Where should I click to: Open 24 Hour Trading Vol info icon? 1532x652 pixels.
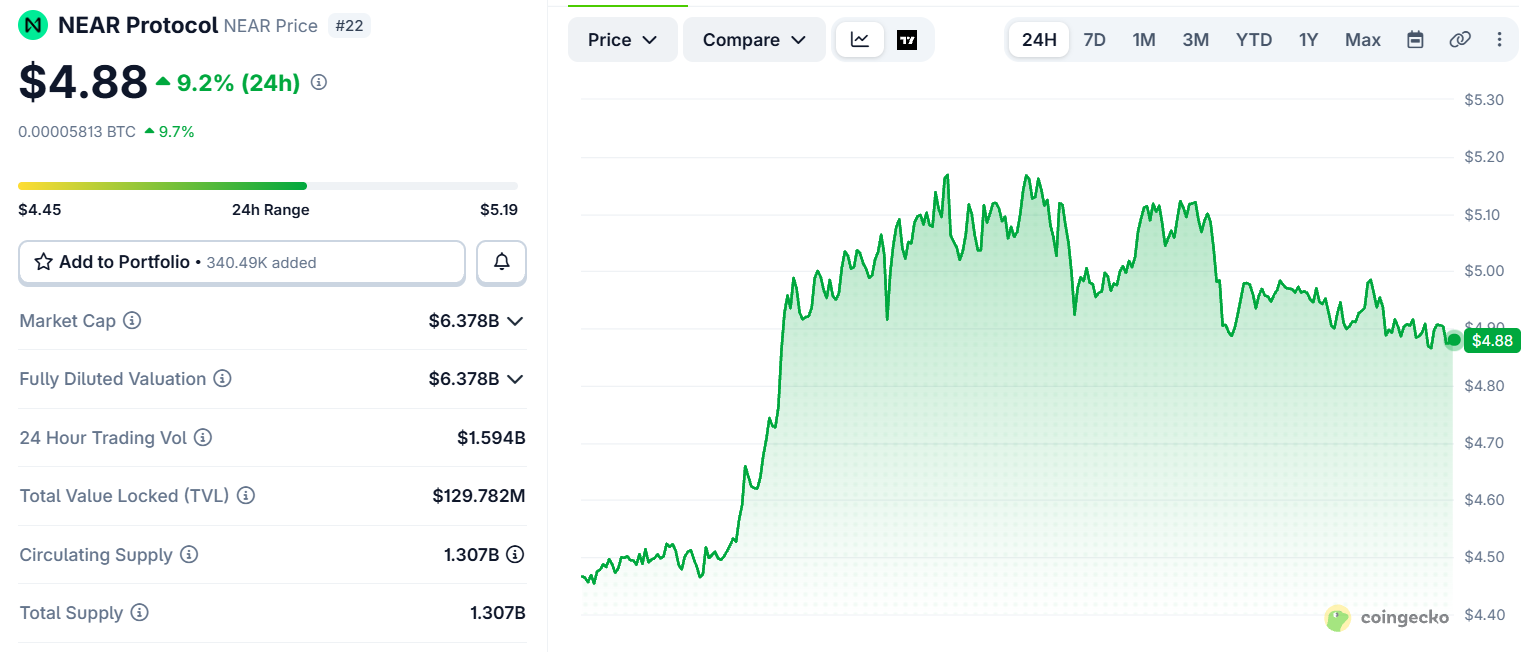[203, 437]
